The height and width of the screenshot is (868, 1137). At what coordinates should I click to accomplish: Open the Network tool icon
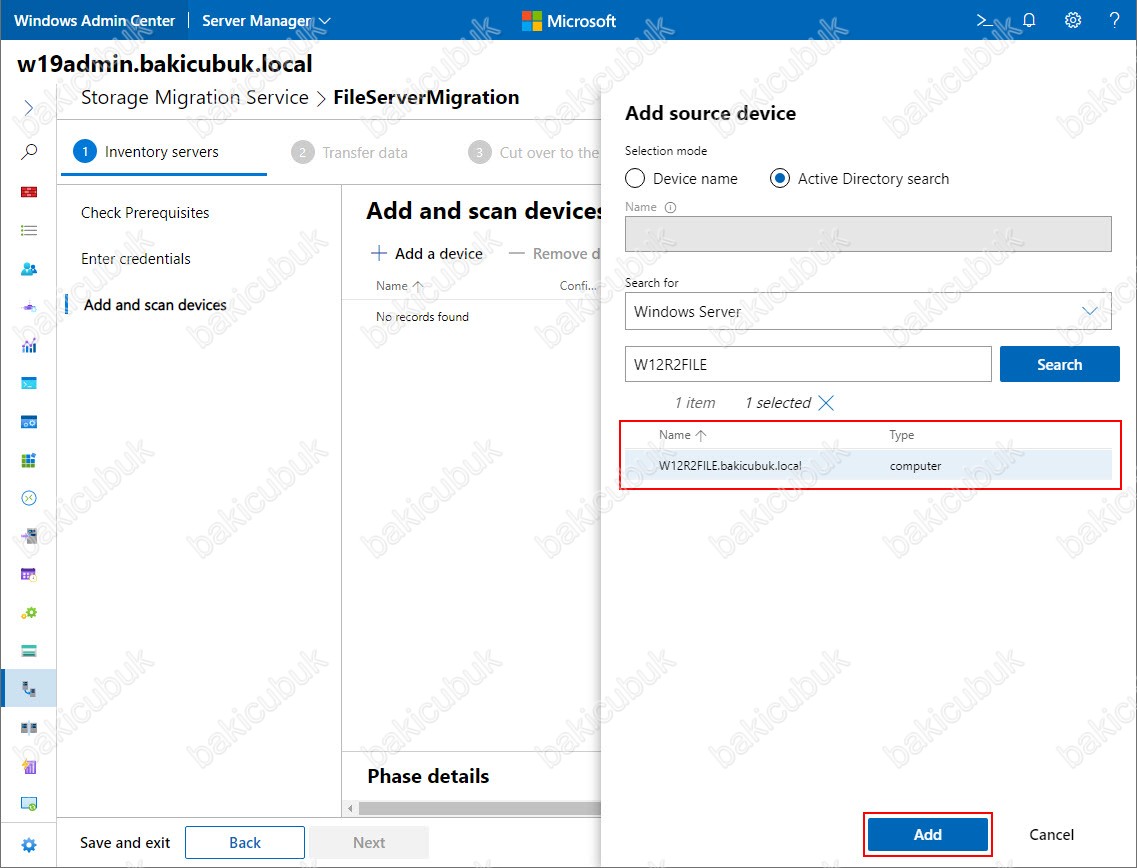tap(29, 307)
